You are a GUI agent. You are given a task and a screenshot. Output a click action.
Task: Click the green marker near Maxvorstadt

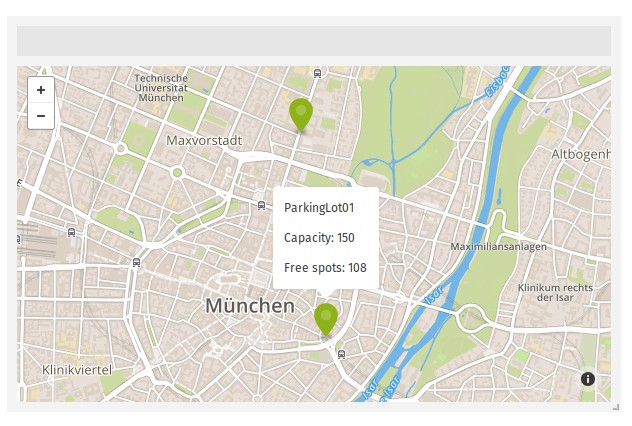300,114
